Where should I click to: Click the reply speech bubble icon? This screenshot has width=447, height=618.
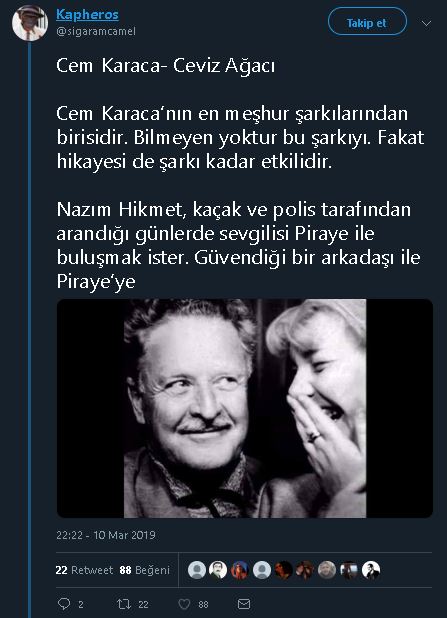pyautogui.click(x=64, y=604)
